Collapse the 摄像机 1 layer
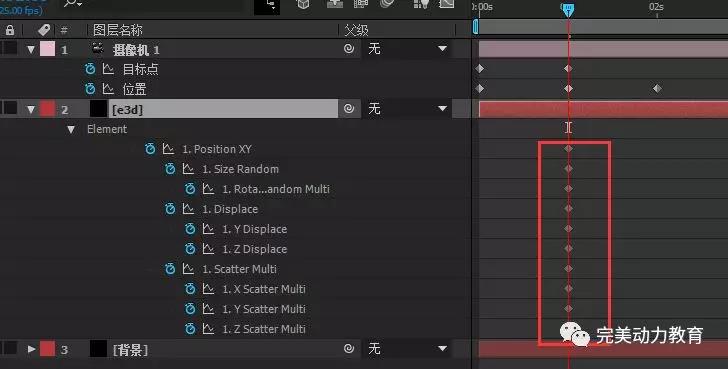The width and height of the screenshot is (728, 369). tap(31, 49)
